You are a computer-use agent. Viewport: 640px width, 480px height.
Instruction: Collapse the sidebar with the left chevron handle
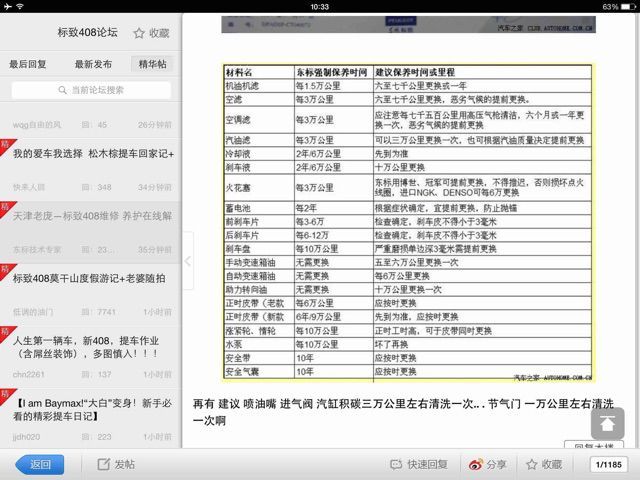coord(188,261)
